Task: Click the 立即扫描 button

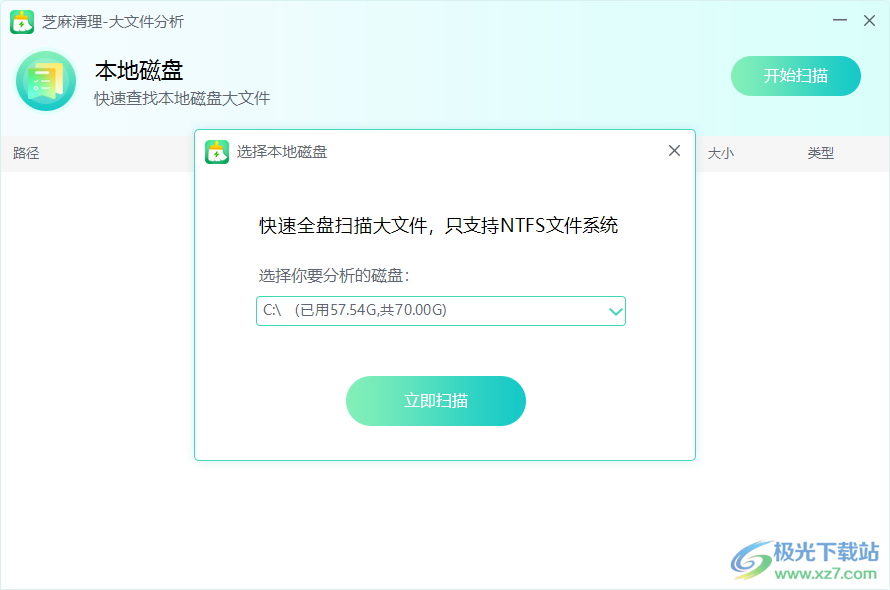Action: [x=436, y=401]
